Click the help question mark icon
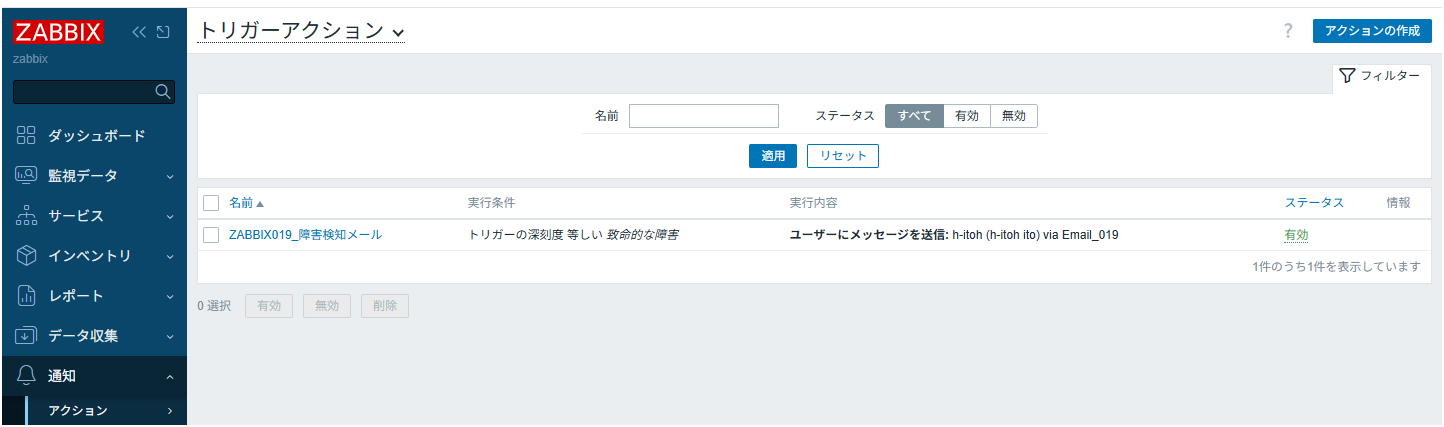 pyautogui.click(x=1288, y=31)
